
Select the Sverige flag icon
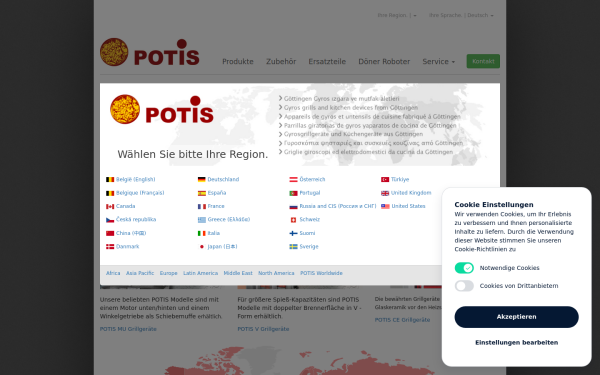293,247
